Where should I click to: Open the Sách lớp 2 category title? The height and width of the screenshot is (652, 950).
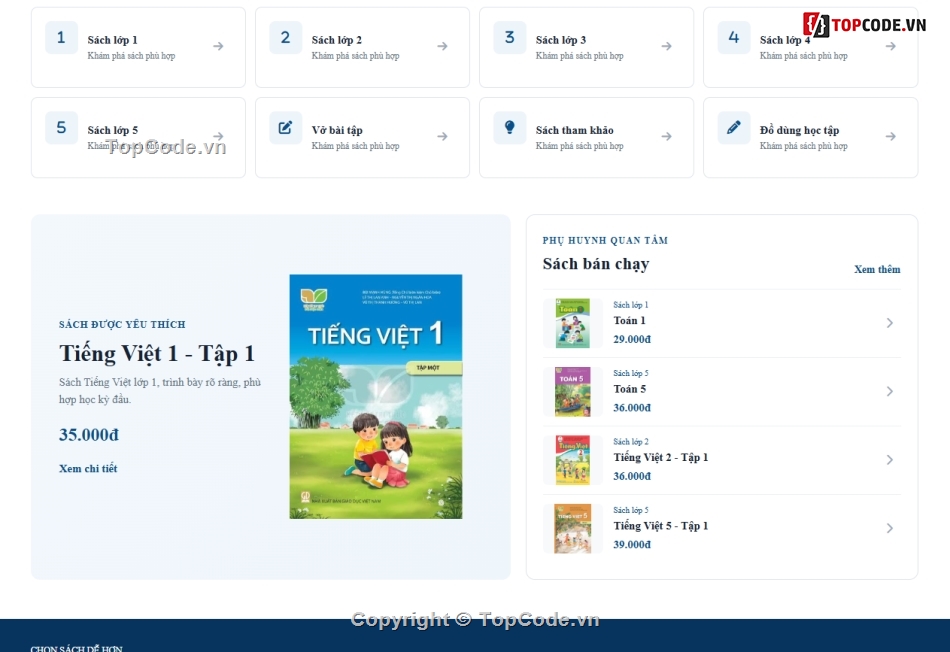337,40
